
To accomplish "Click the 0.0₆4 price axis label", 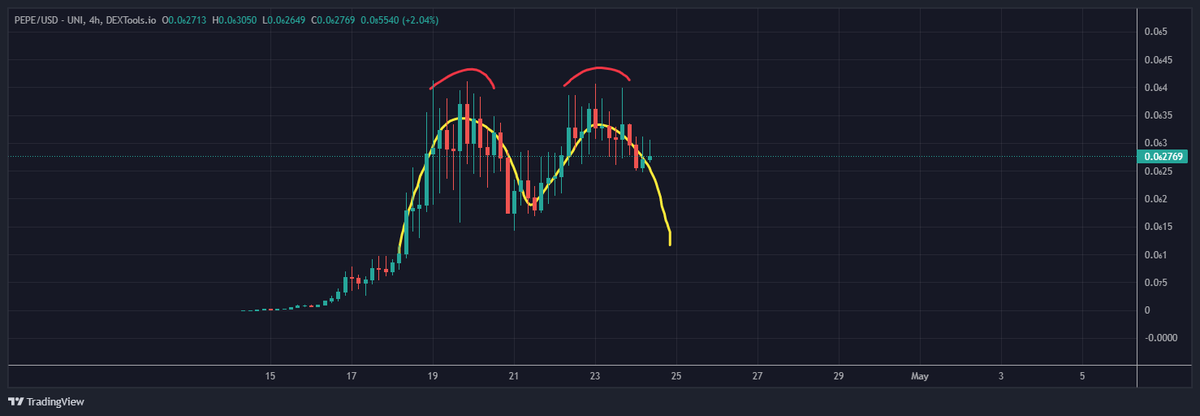I will (1155, 88).
